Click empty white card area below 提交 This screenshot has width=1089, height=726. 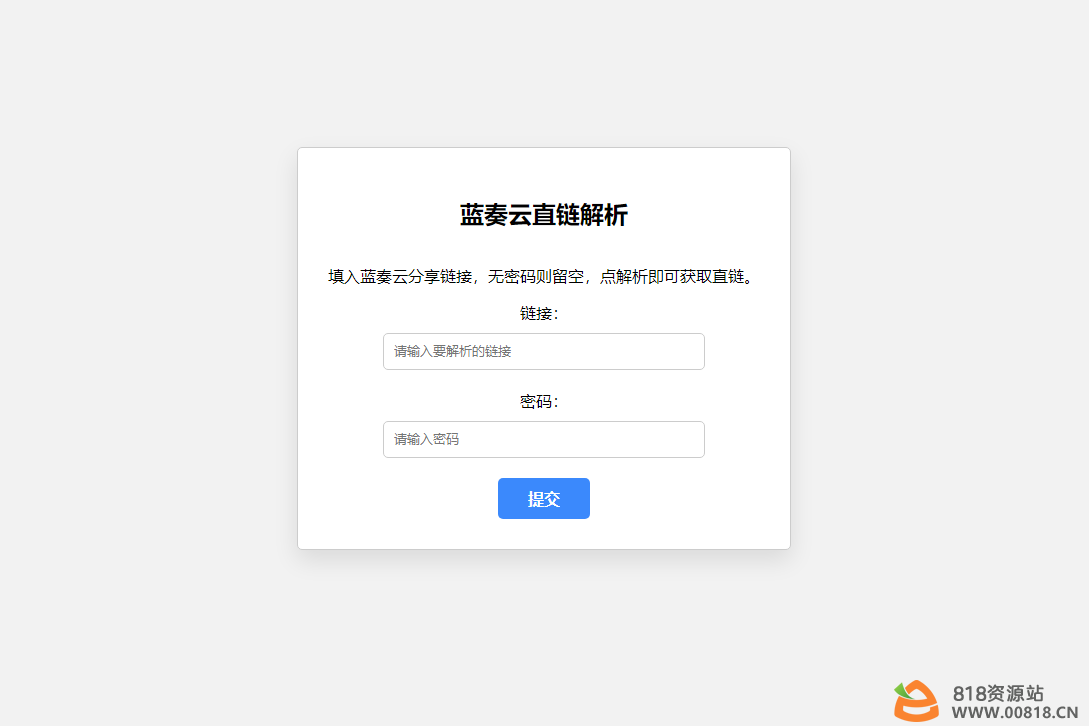coord(544,534)
